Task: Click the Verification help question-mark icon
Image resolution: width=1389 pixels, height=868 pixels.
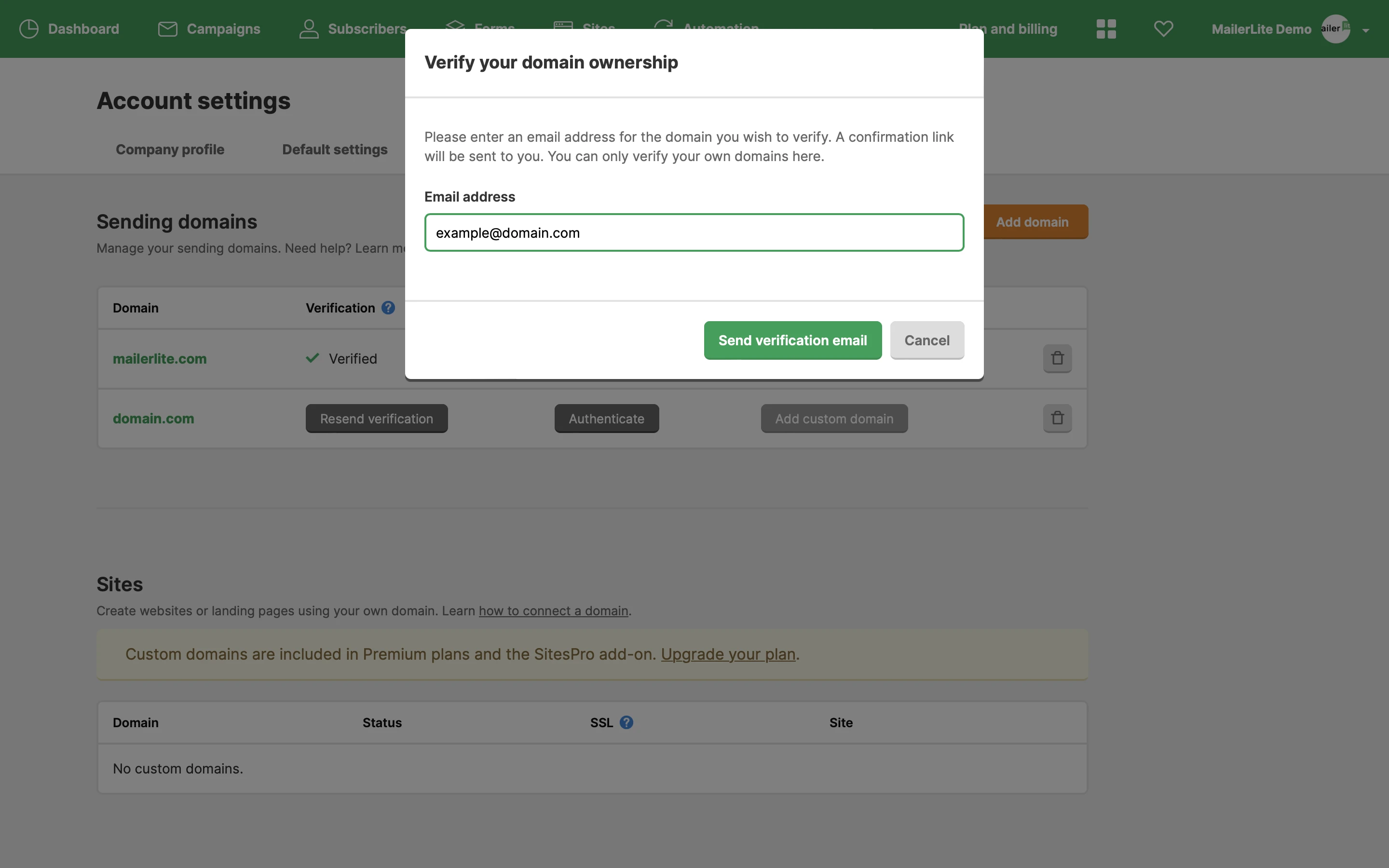Action: click(388, 308)
